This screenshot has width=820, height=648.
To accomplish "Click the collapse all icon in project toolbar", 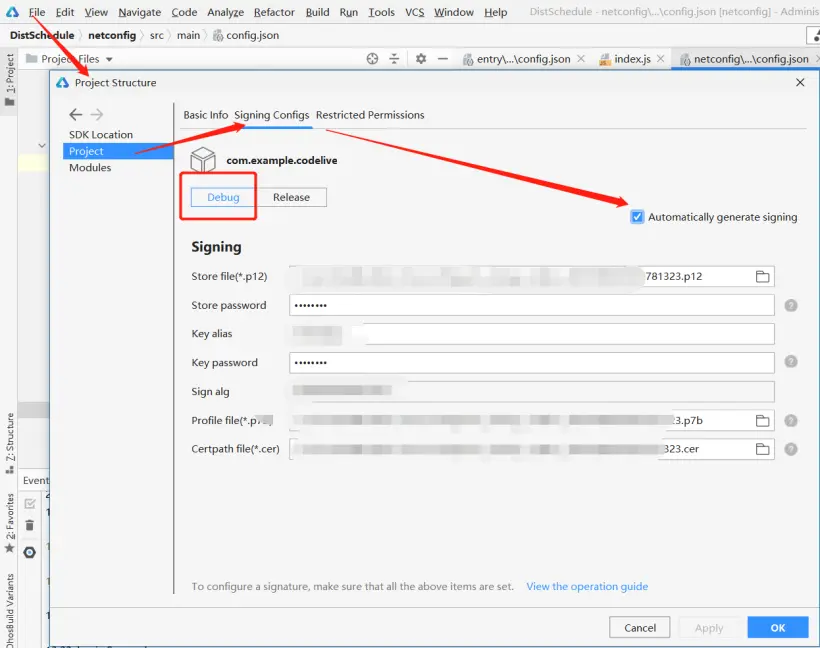I will pyautogui.click(x=394, y=59).
